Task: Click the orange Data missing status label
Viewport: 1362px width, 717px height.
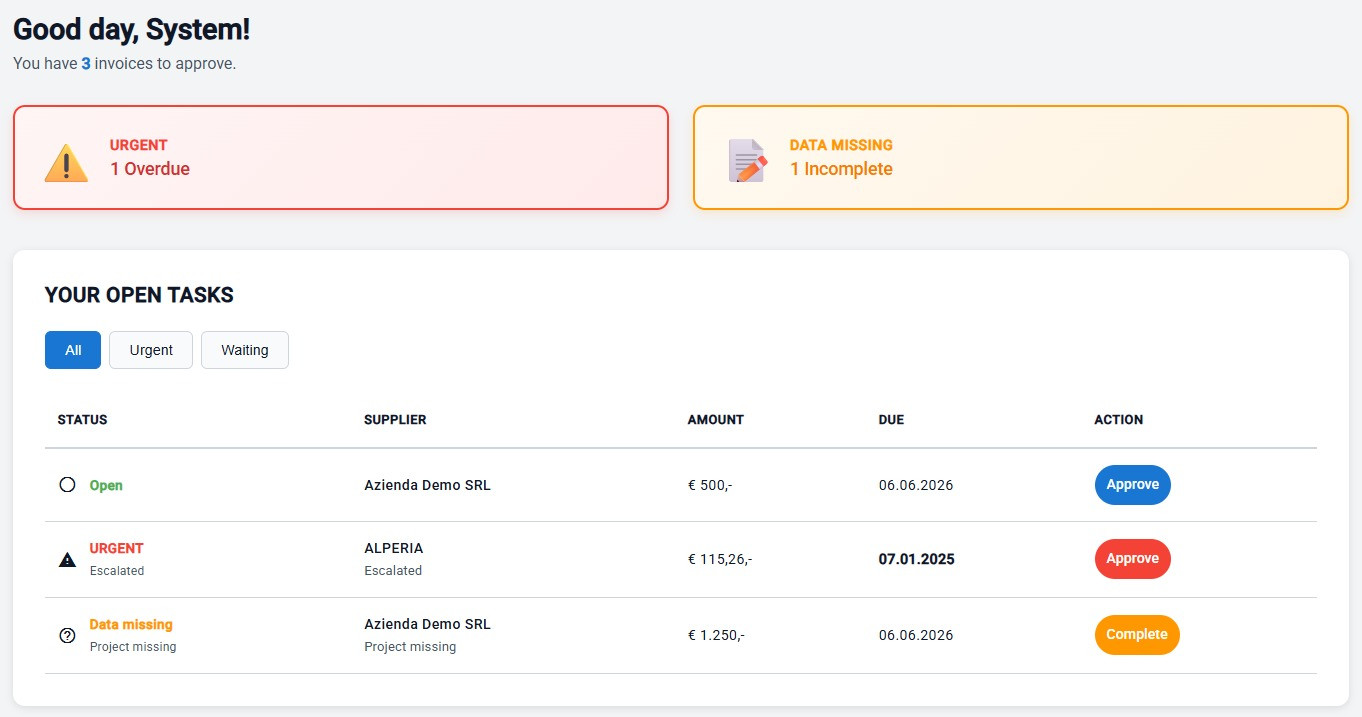Action: point(131,624)
